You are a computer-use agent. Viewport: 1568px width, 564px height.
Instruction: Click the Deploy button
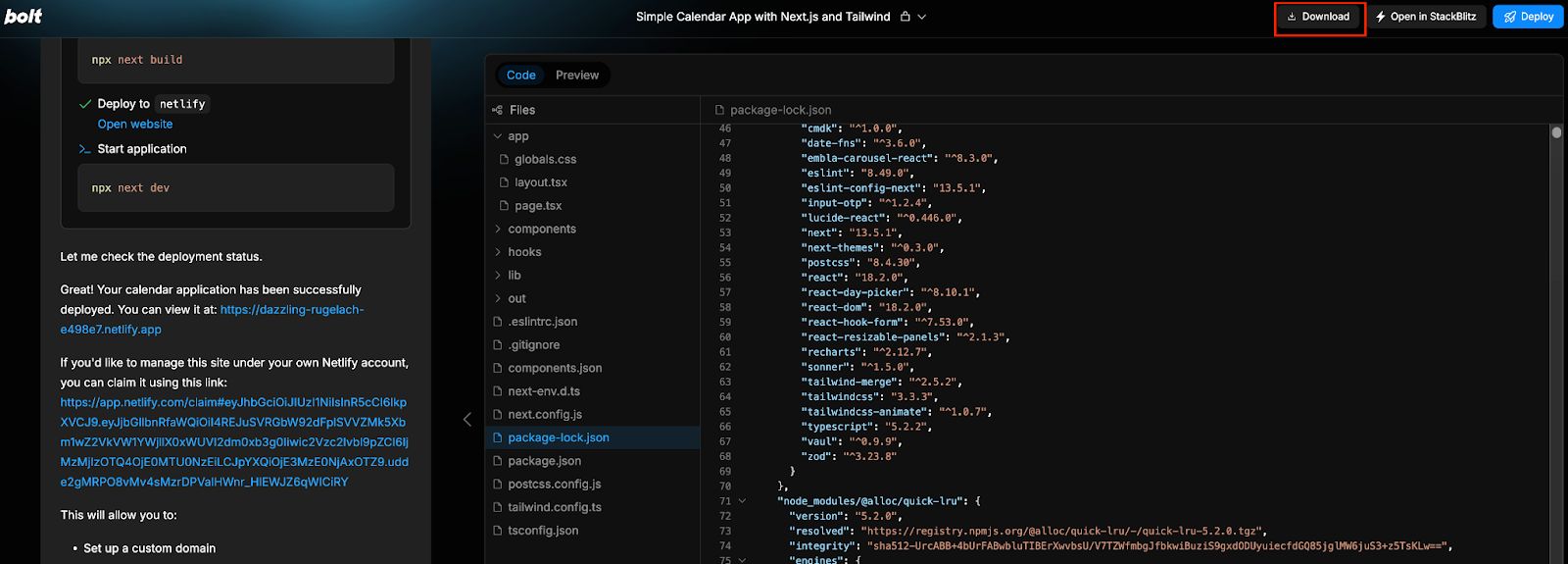tap(1529, 17)
